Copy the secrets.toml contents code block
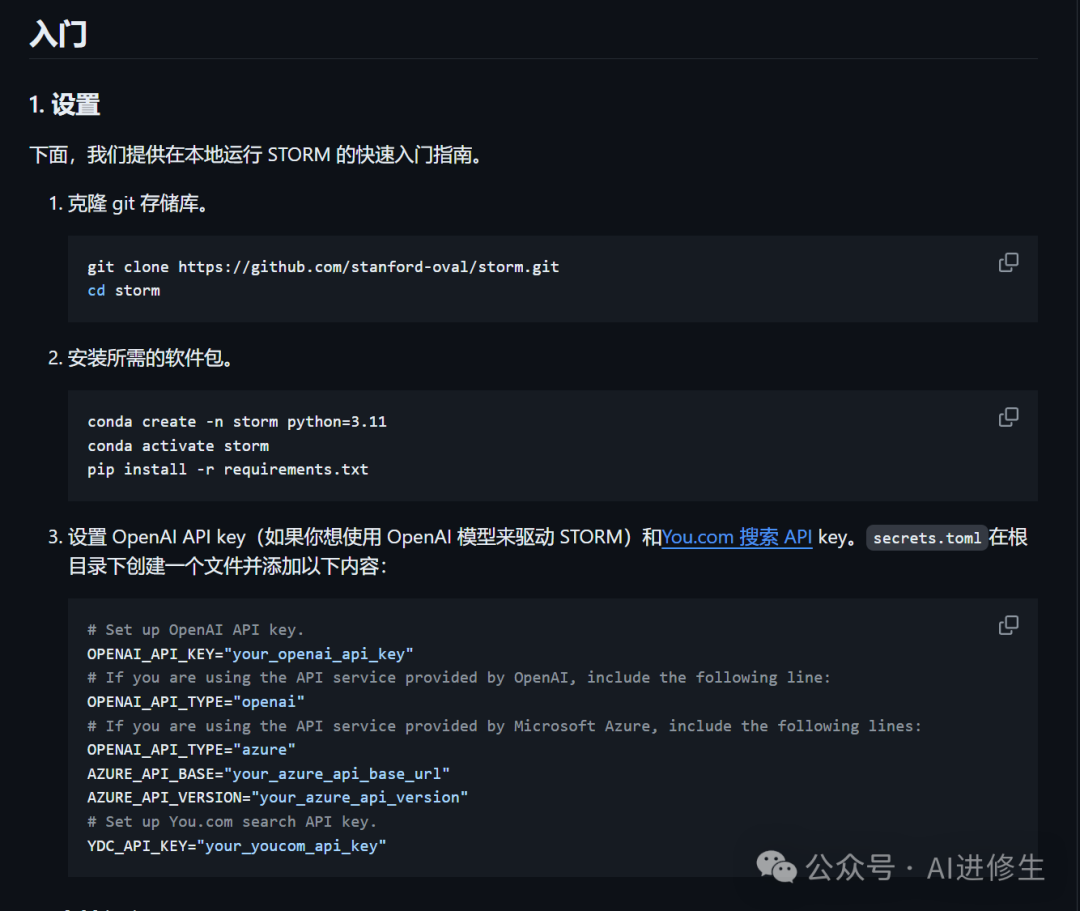The image size is (1080, 911). pyautogui.click(x=1008, y=625)
